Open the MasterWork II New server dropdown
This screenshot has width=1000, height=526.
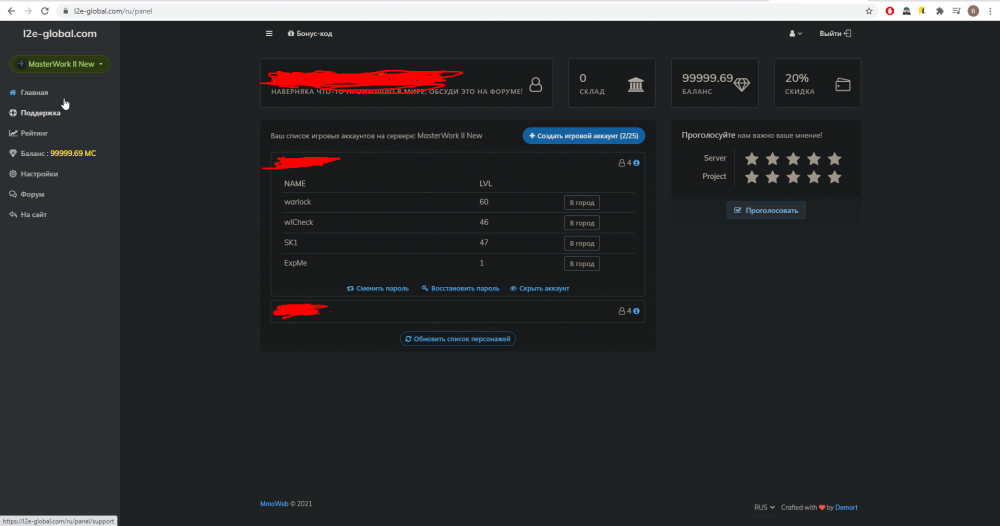[x=60, y=64]
